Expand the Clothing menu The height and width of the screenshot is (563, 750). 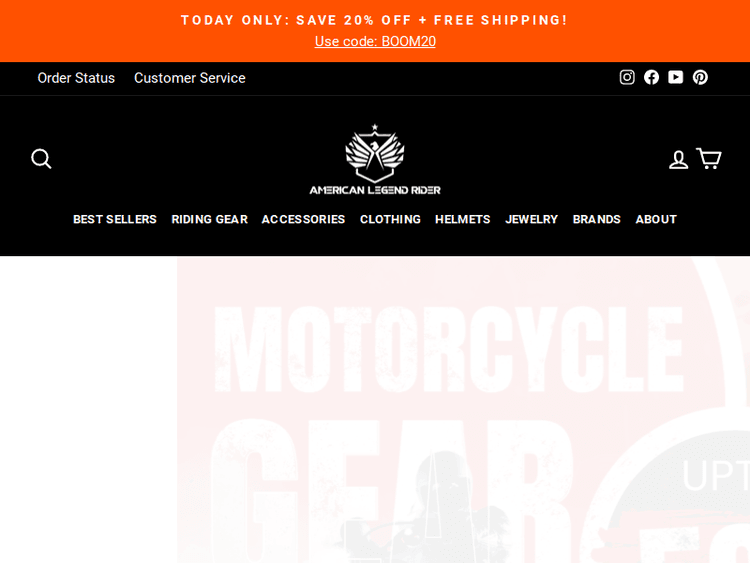(390, 219)
